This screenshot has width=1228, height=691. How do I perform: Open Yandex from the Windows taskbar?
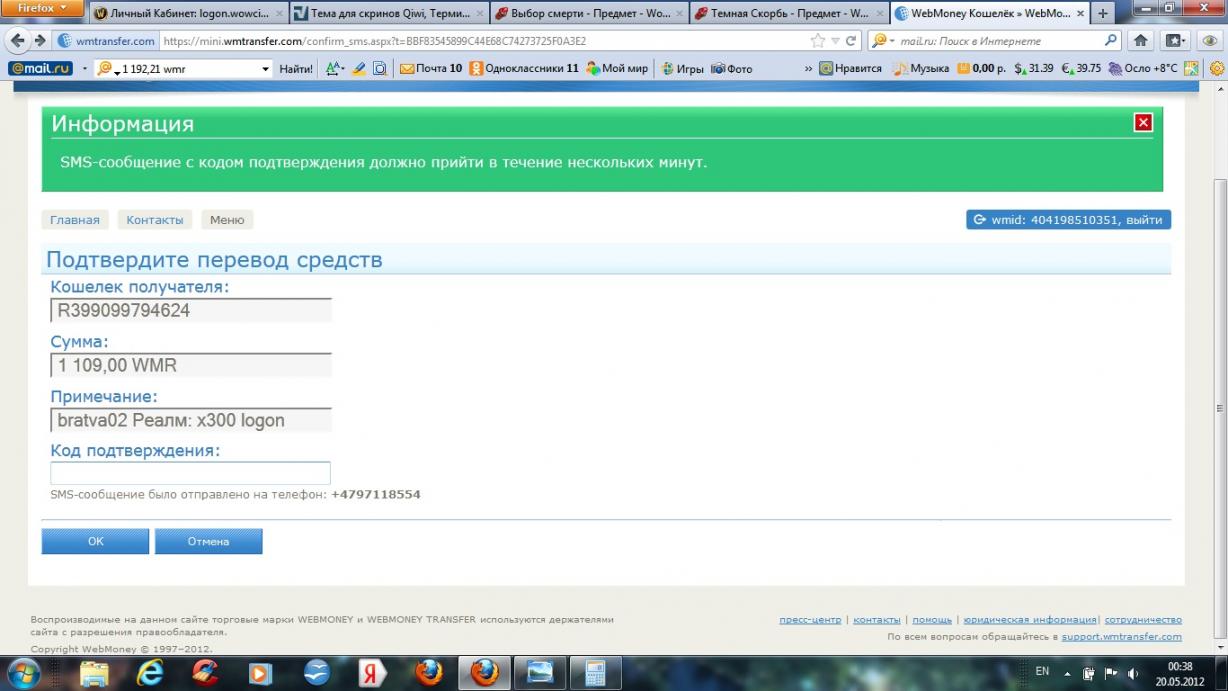[x=372, y=672]
